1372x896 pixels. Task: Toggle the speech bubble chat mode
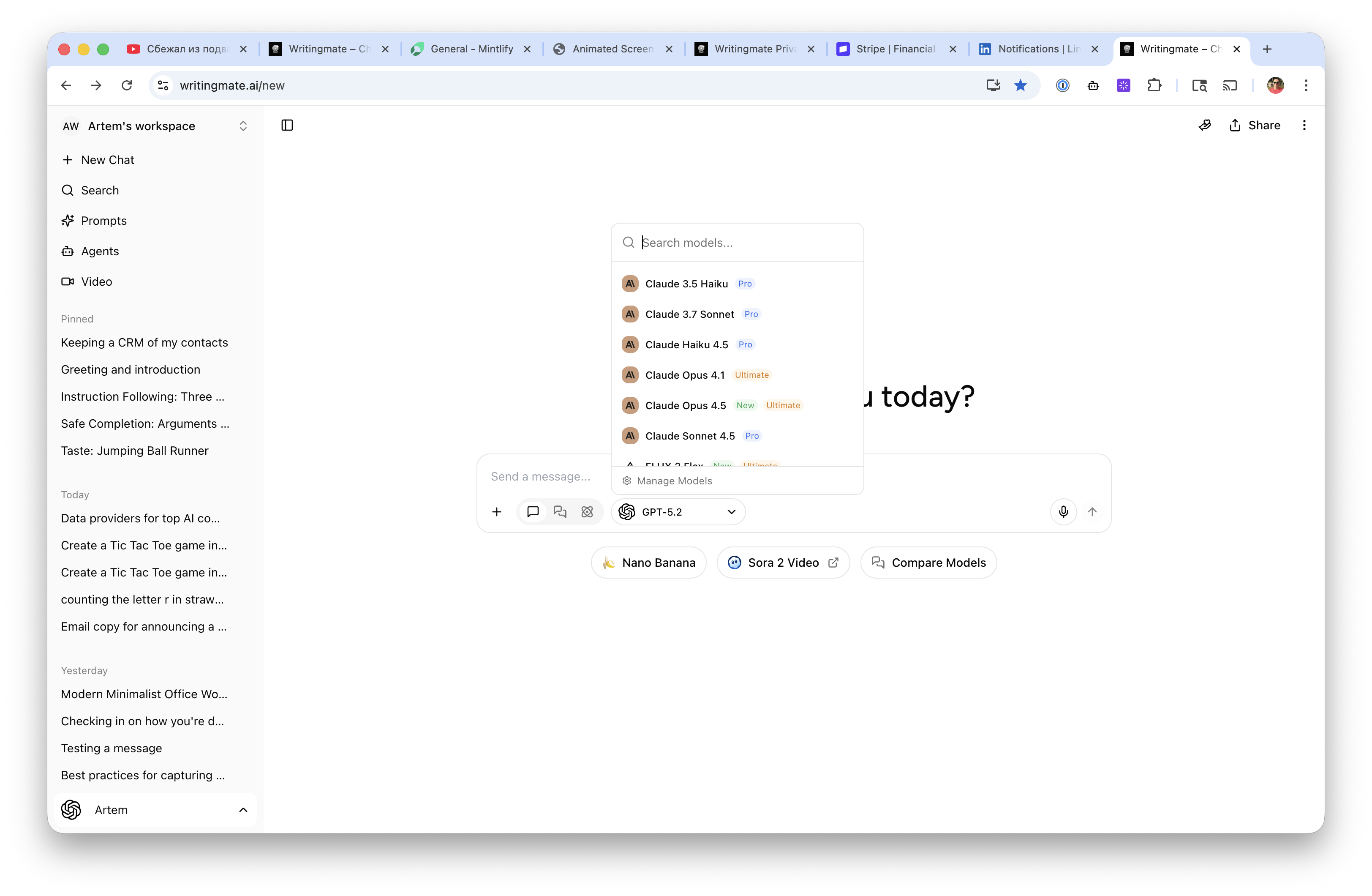532,512
